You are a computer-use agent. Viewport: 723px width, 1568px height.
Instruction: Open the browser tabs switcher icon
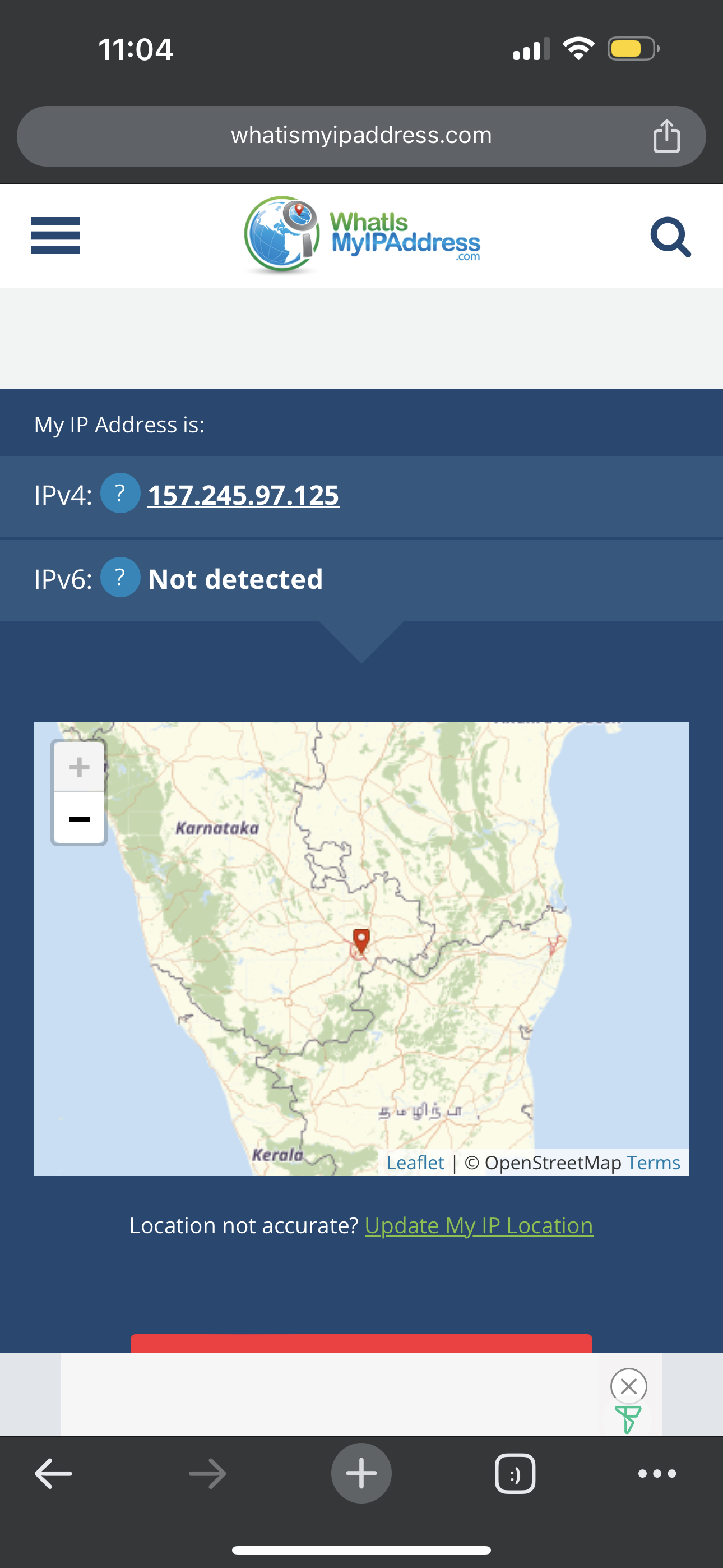515,1474
